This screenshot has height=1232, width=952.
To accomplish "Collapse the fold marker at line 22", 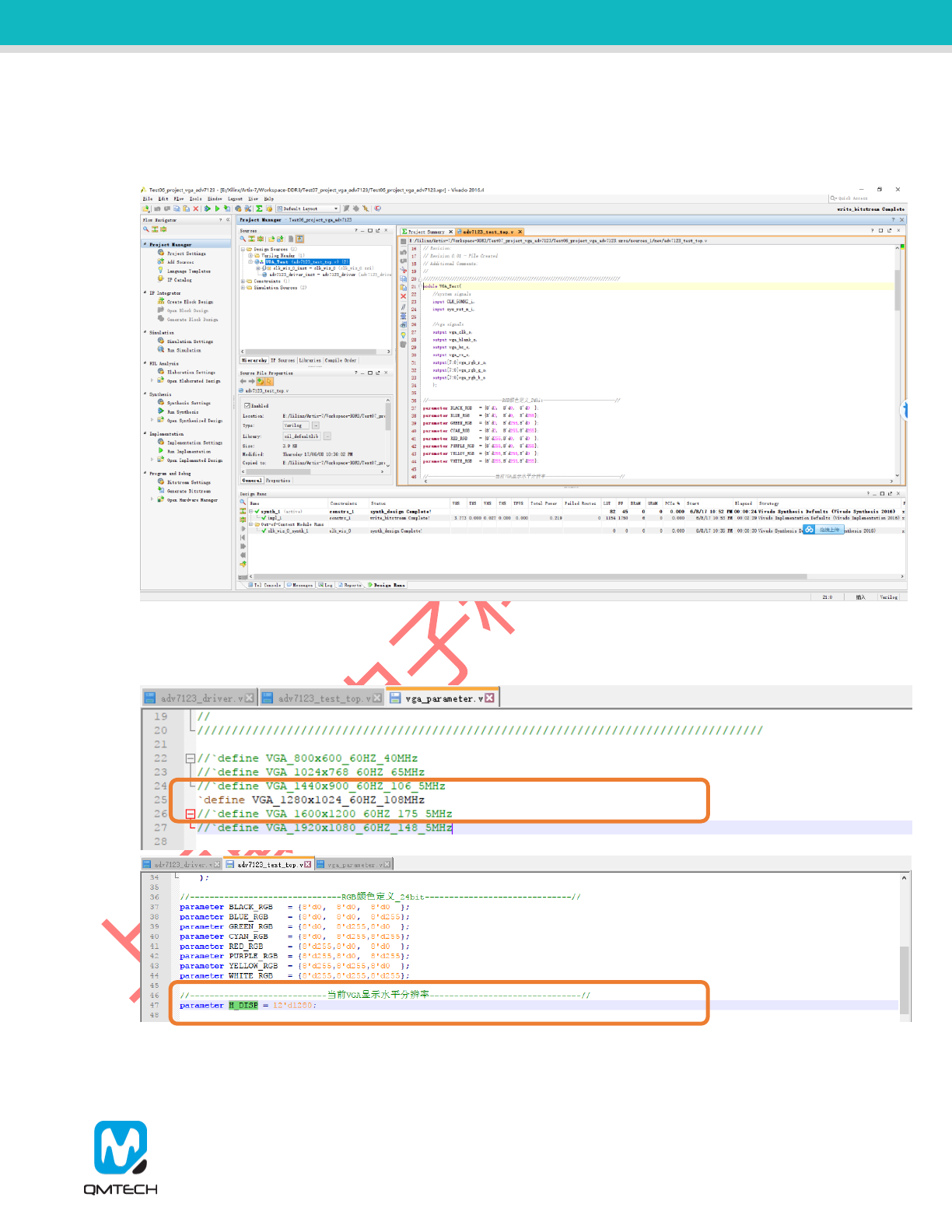I will (x=190, y=758).
